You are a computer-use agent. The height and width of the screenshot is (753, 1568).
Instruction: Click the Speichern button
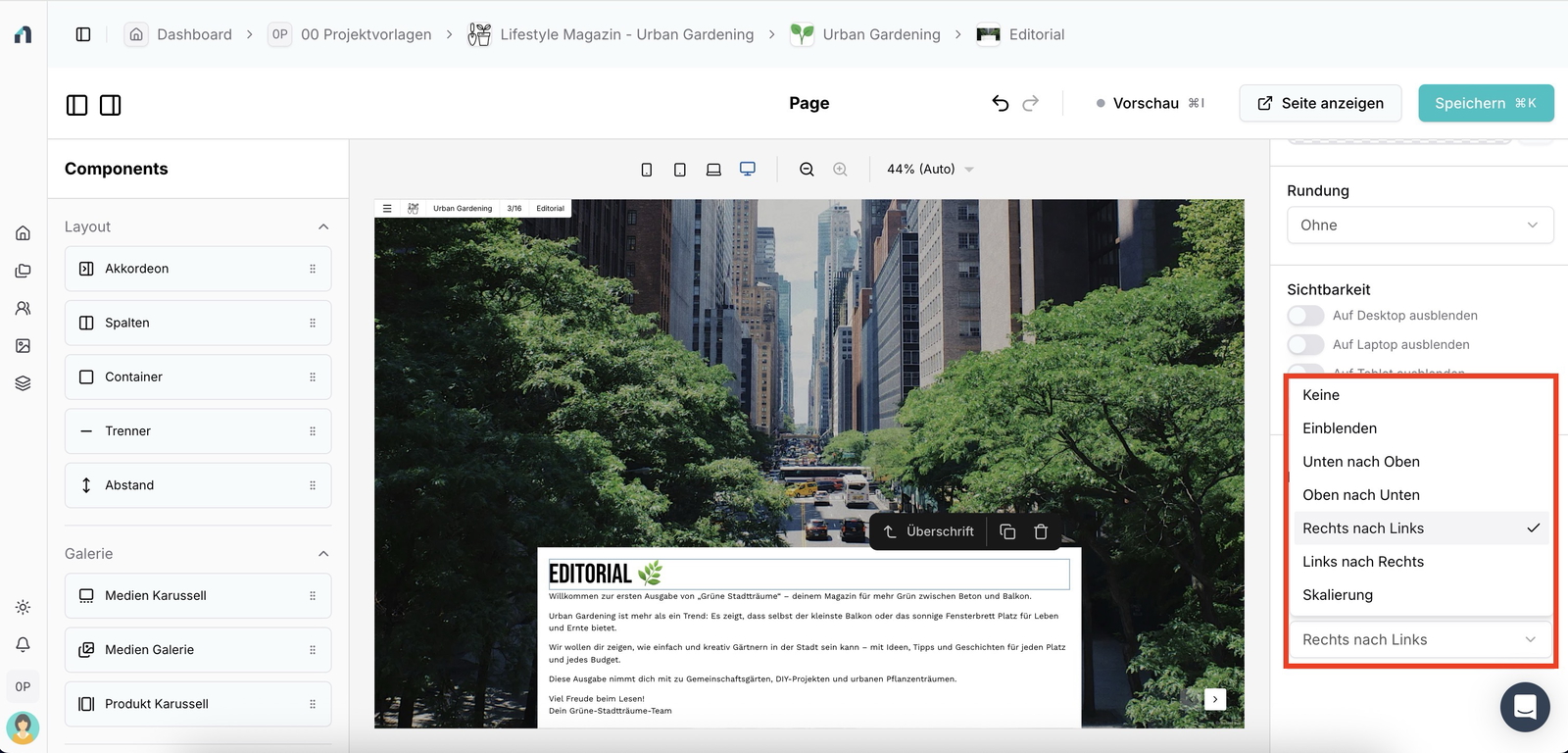1485,103
